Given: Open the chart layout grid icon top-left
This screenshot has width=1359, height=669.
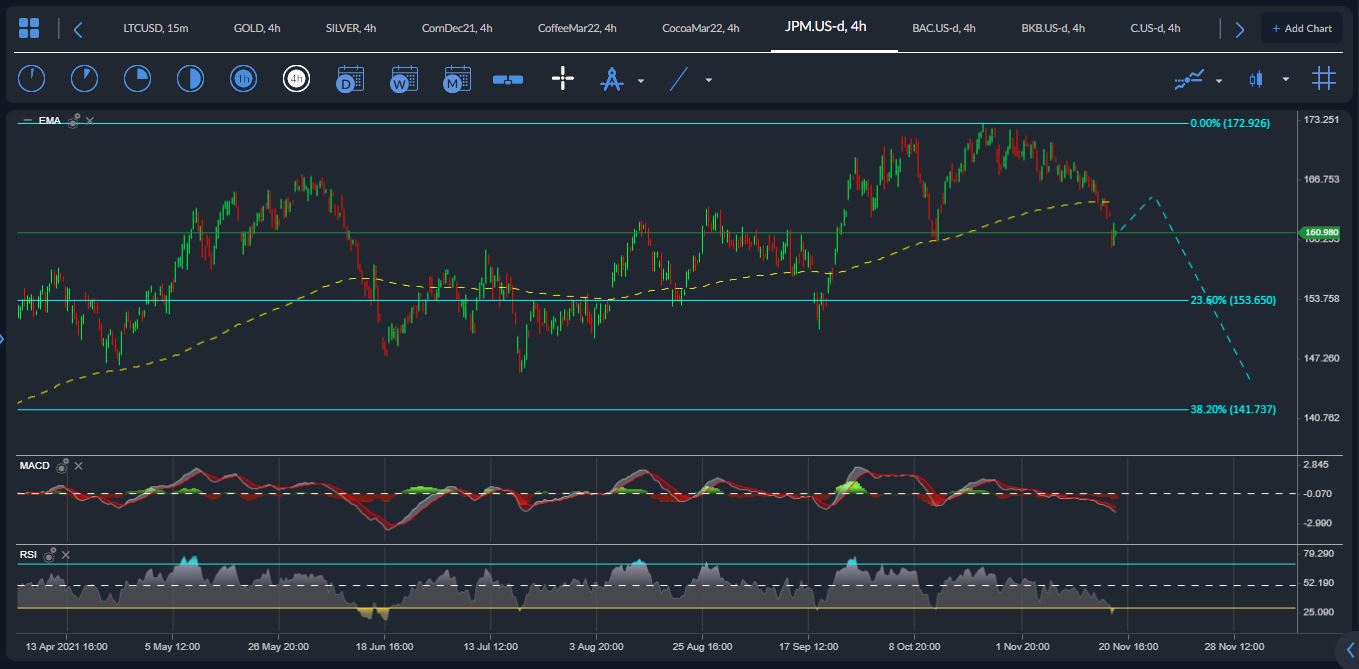Looking at the screenshot, I should (x=29, y=28).
